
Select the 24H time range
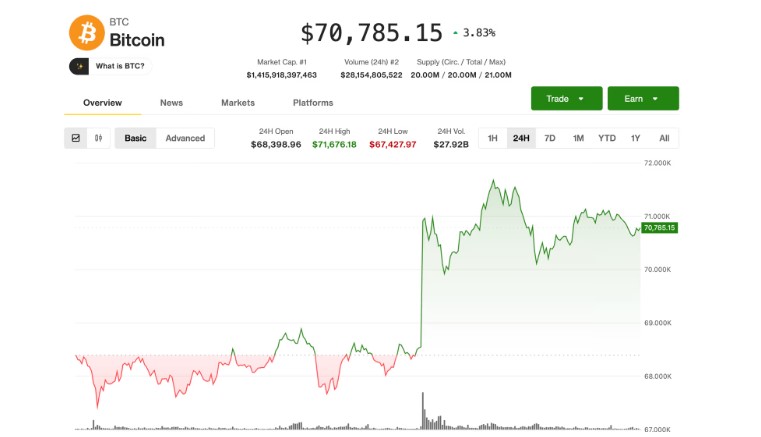[x=521, y=138]
